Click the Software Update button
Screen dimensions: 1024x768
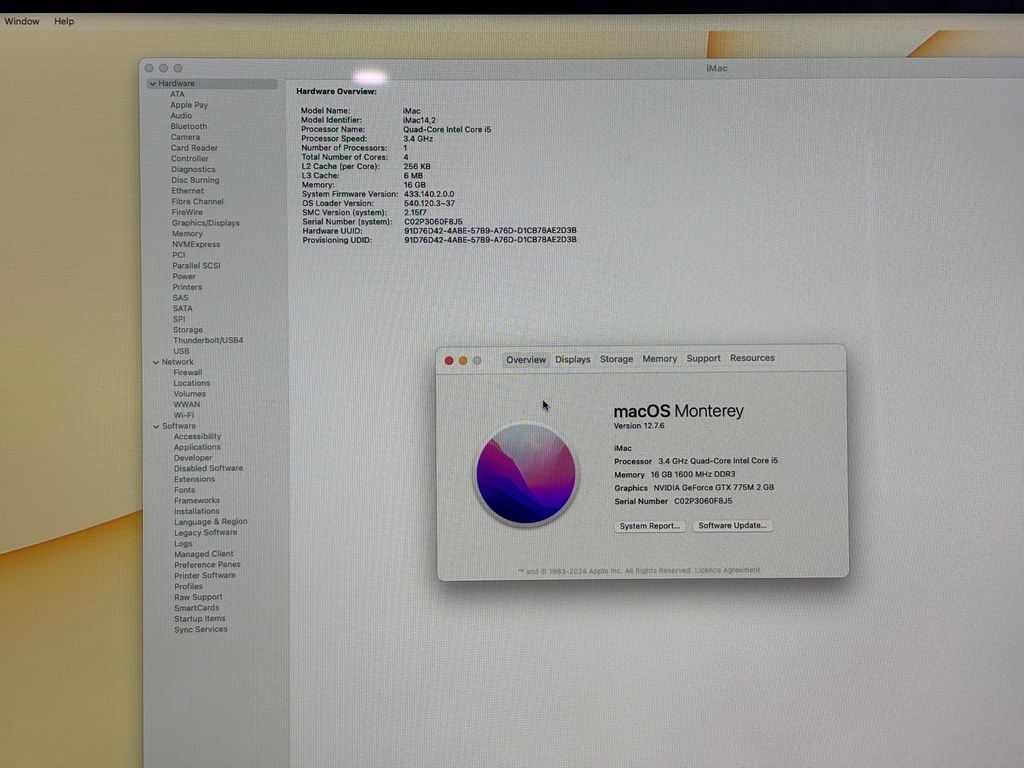[732, 525]
